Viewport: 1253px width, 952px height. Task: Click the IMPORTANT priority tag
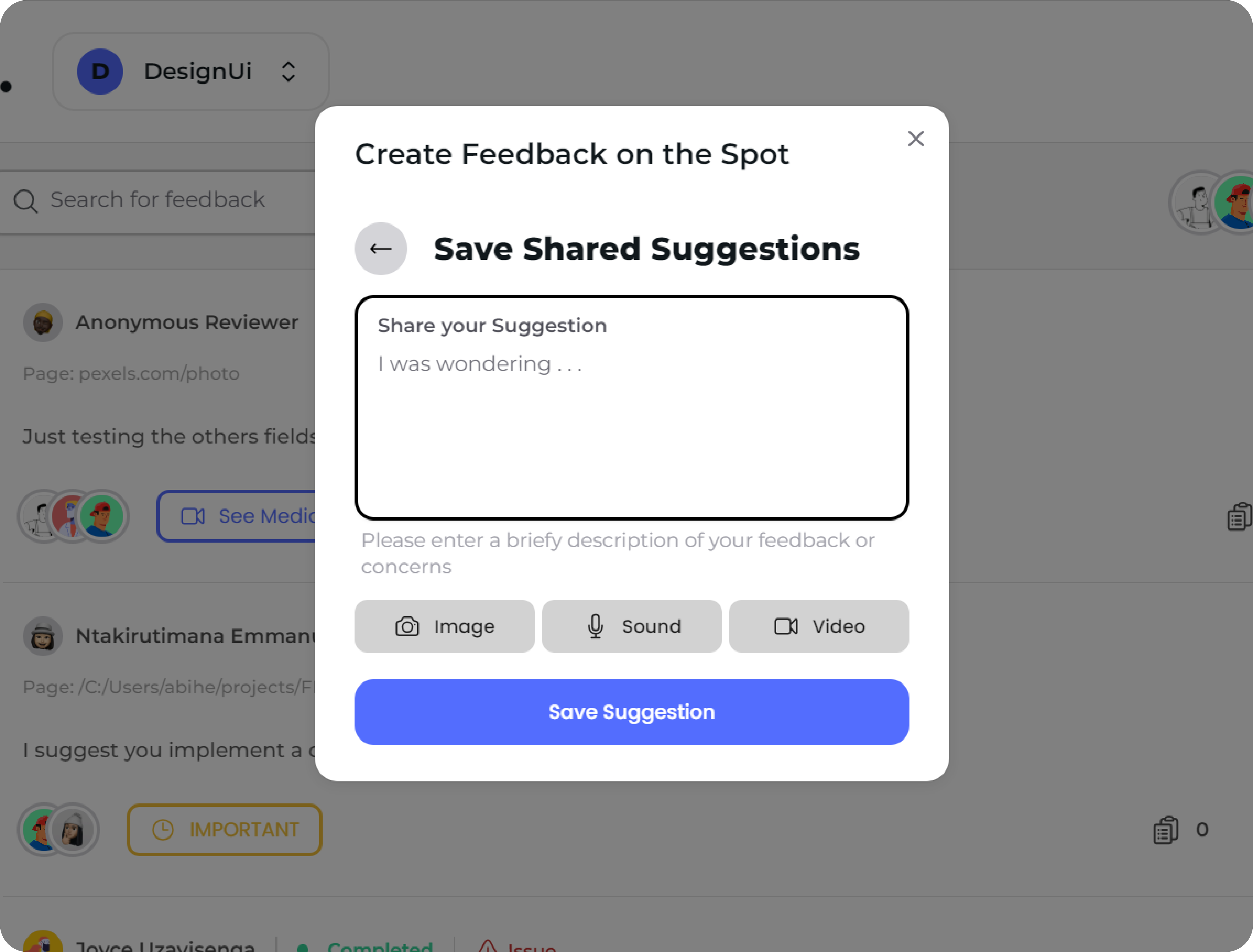tap(225, 830)
